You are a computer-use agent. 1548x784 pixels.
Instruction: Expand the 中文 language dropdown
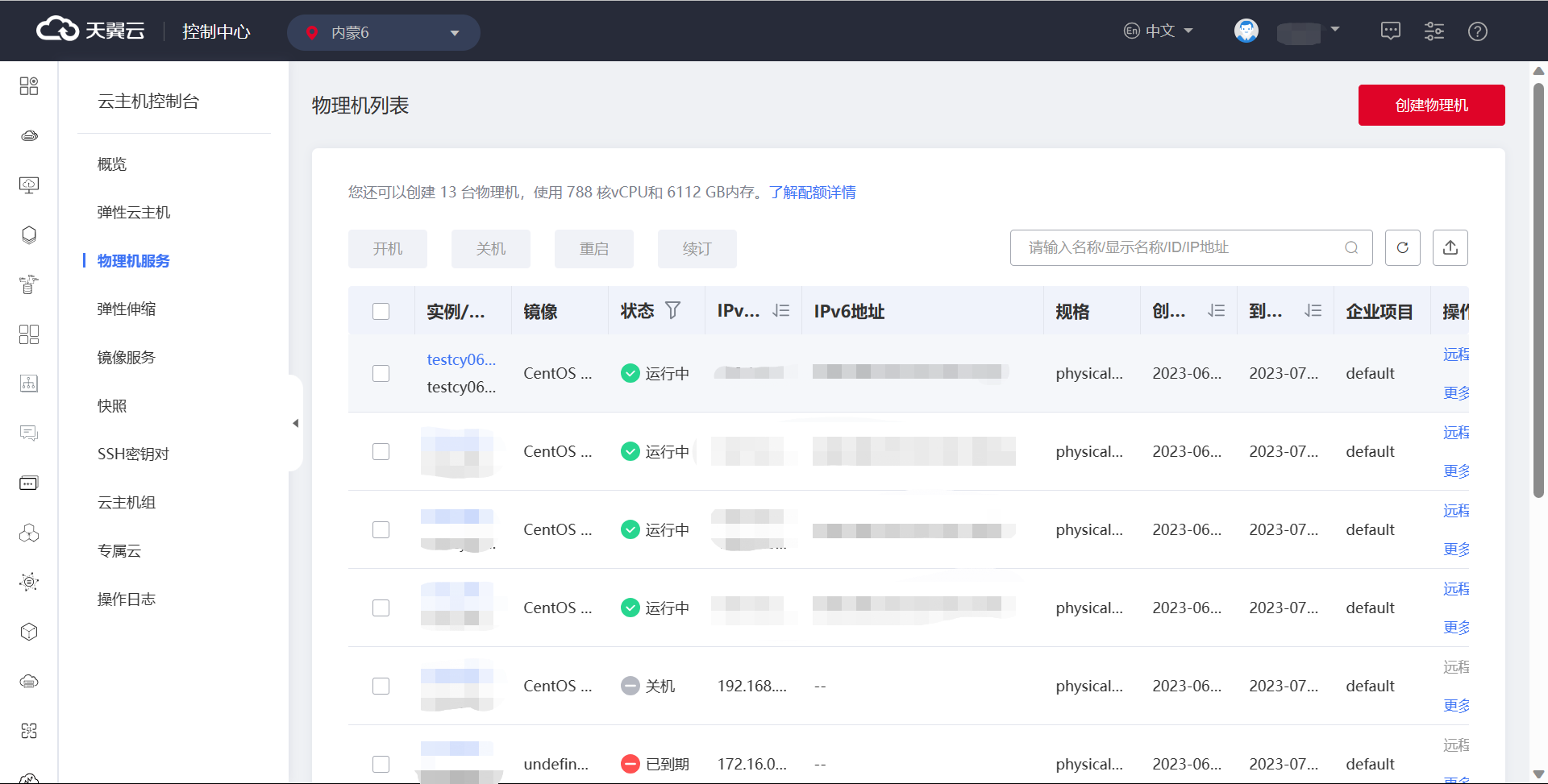point(1159,31)
